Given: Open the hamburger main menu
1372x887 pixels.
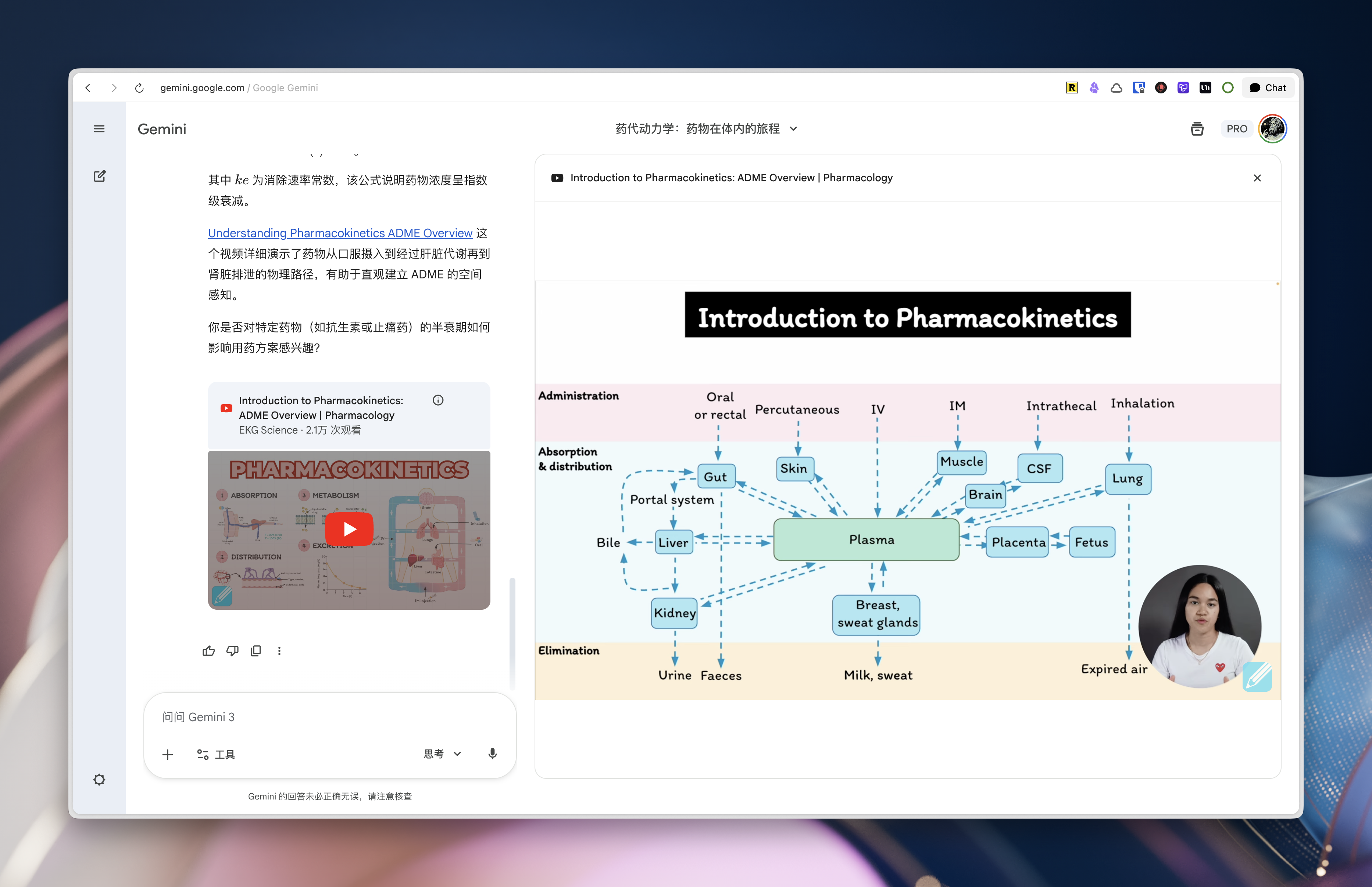Looking at the screenshot, I should 99,129.
